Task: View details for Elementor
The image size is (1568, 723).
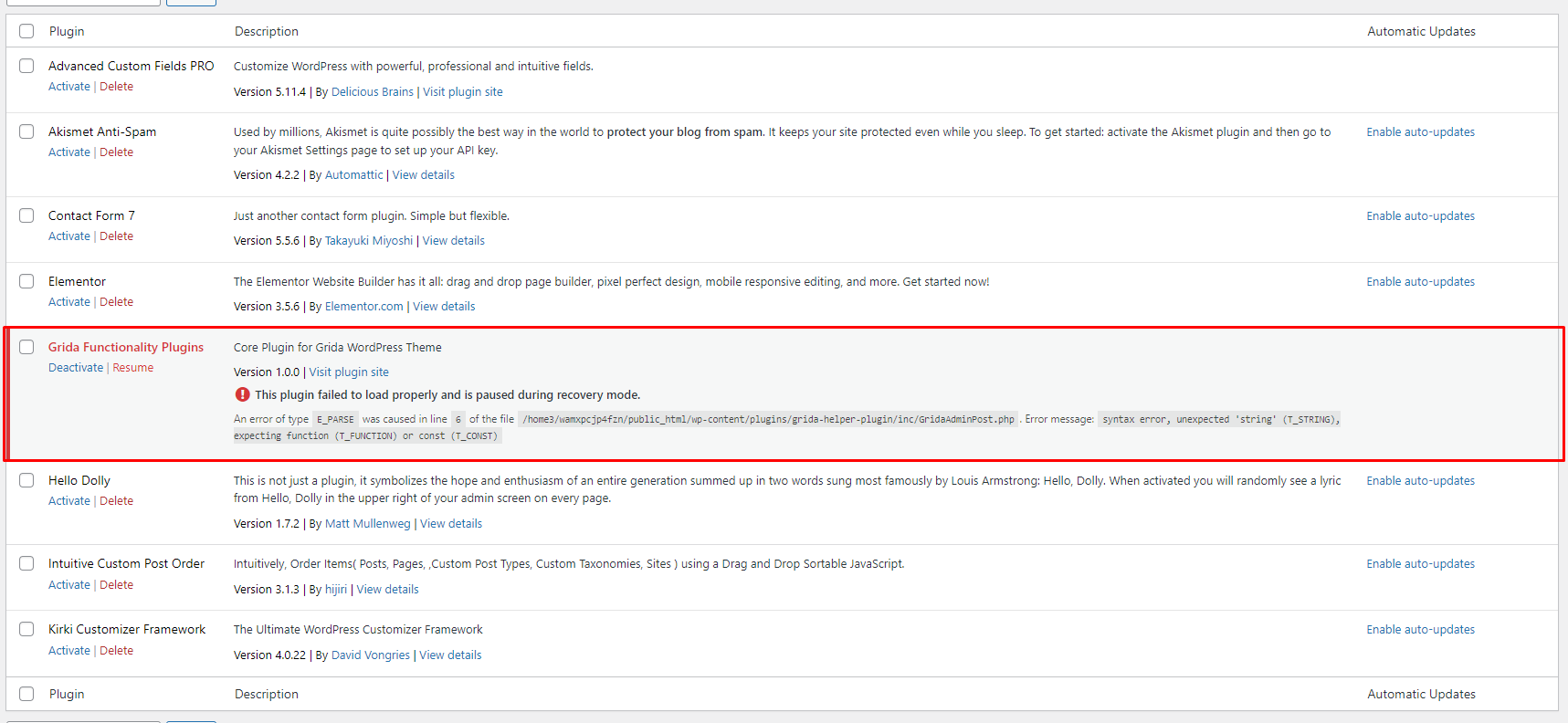Action: (444, 307)
